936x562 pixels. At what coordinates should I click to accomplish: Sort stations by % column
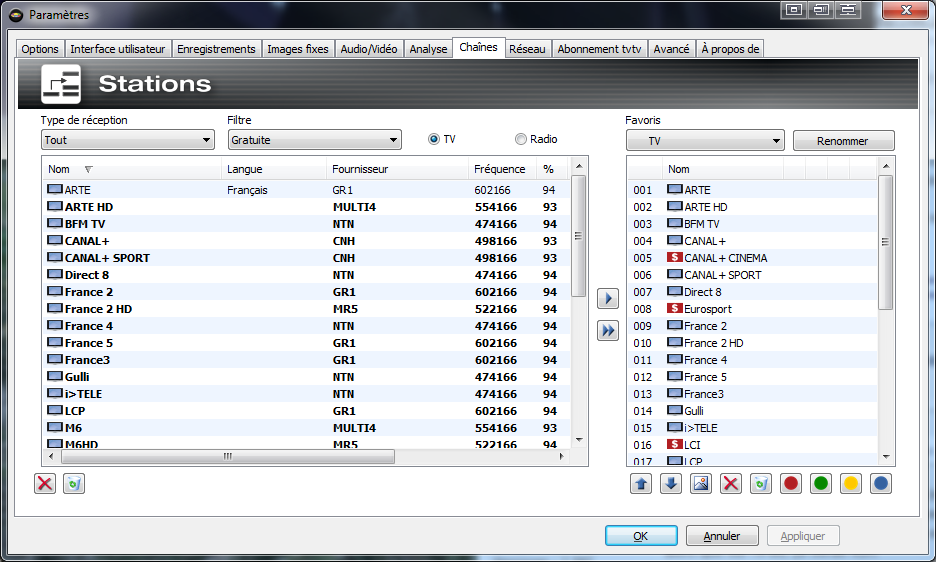[553, 169]
